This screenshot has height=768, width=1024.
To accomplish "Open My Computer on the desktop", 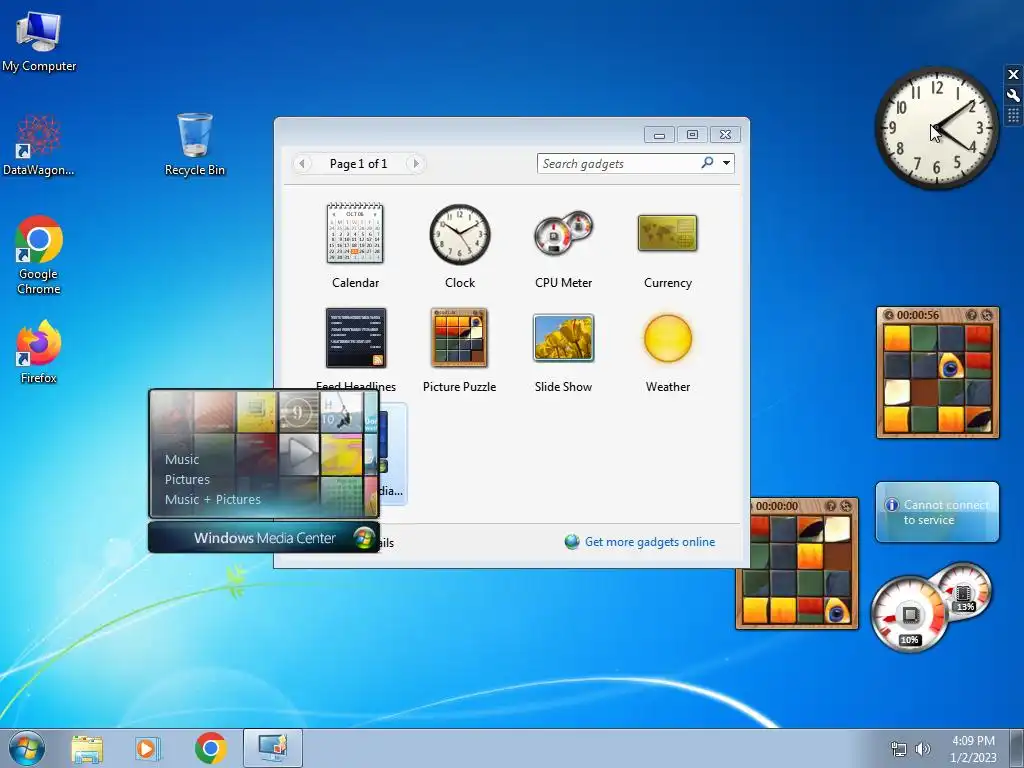I will (39, 41).
